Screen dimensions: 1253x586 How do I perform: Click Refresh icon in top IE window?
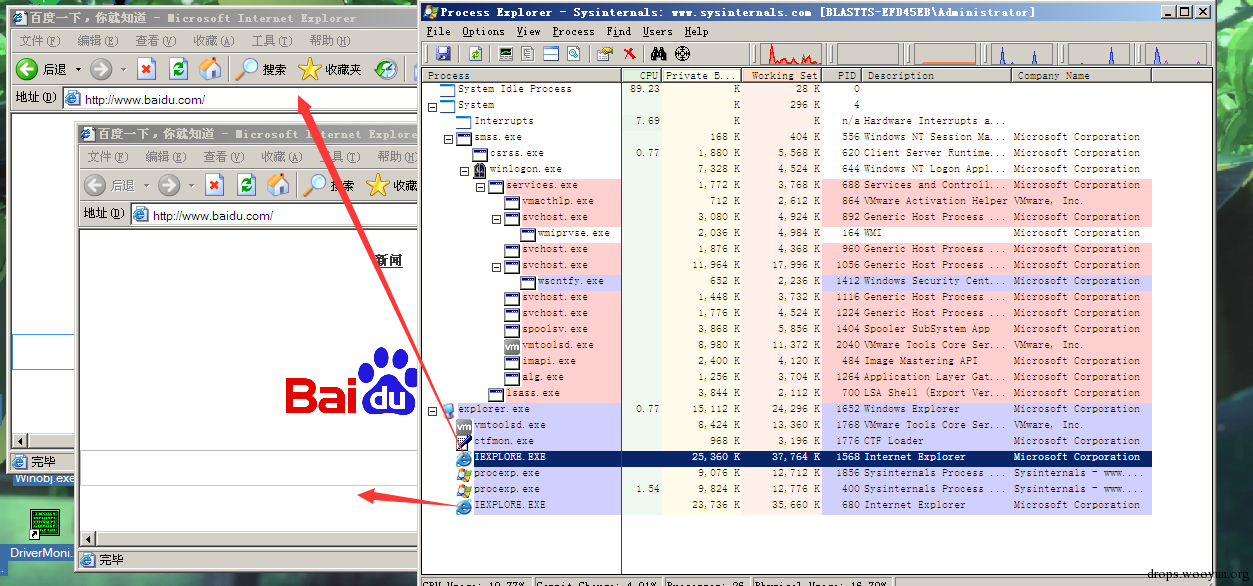click(x=178, y=69)
